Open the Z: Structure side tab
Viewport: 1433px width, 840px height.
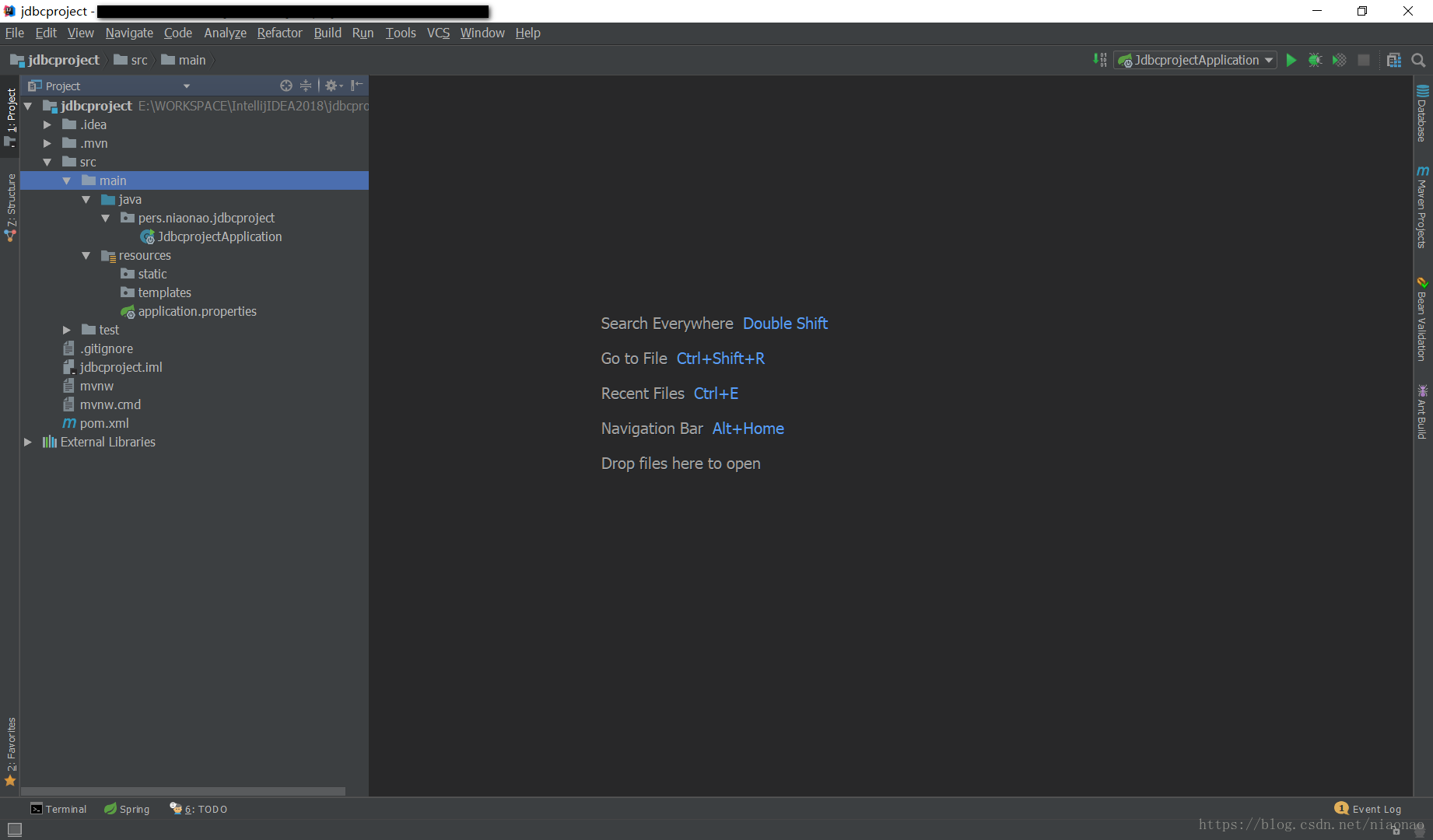click(10, 208)
